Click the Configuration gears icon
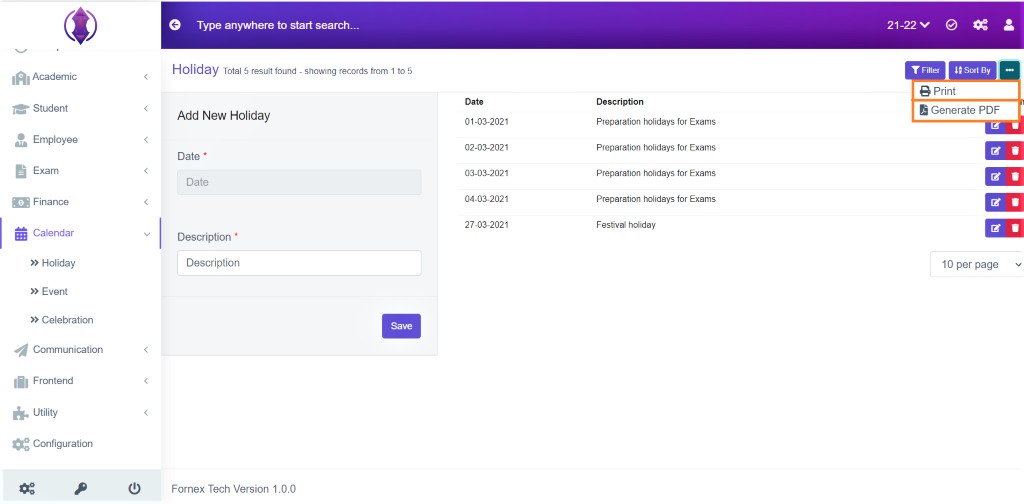Viewport: 1024px width, 504px height. click(21, 444)
